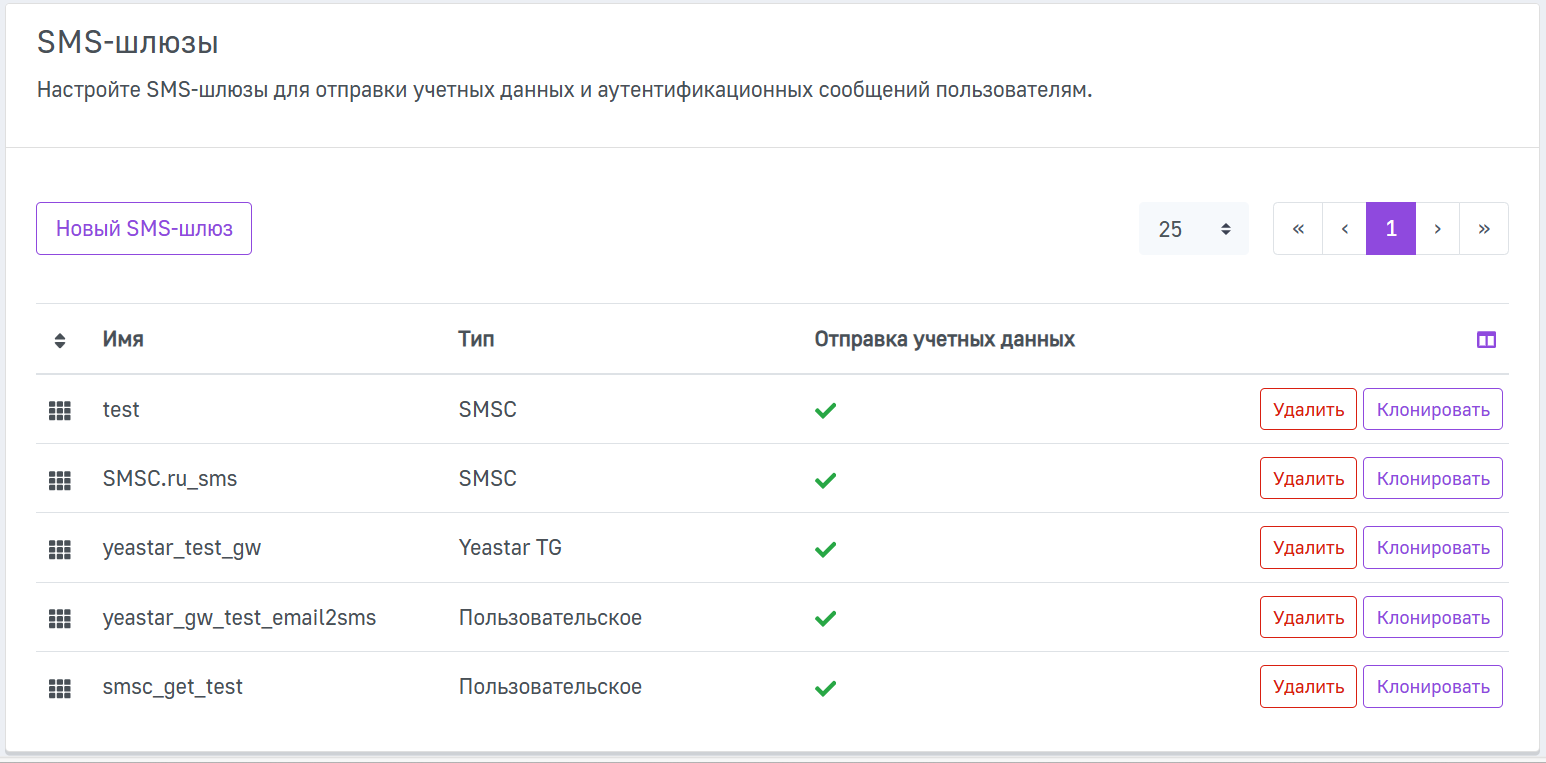This screenshot has width=1546, height=763.
Task: Click the grid handle icon beside SMSC.ru_sms
Action: click(60, 480)
